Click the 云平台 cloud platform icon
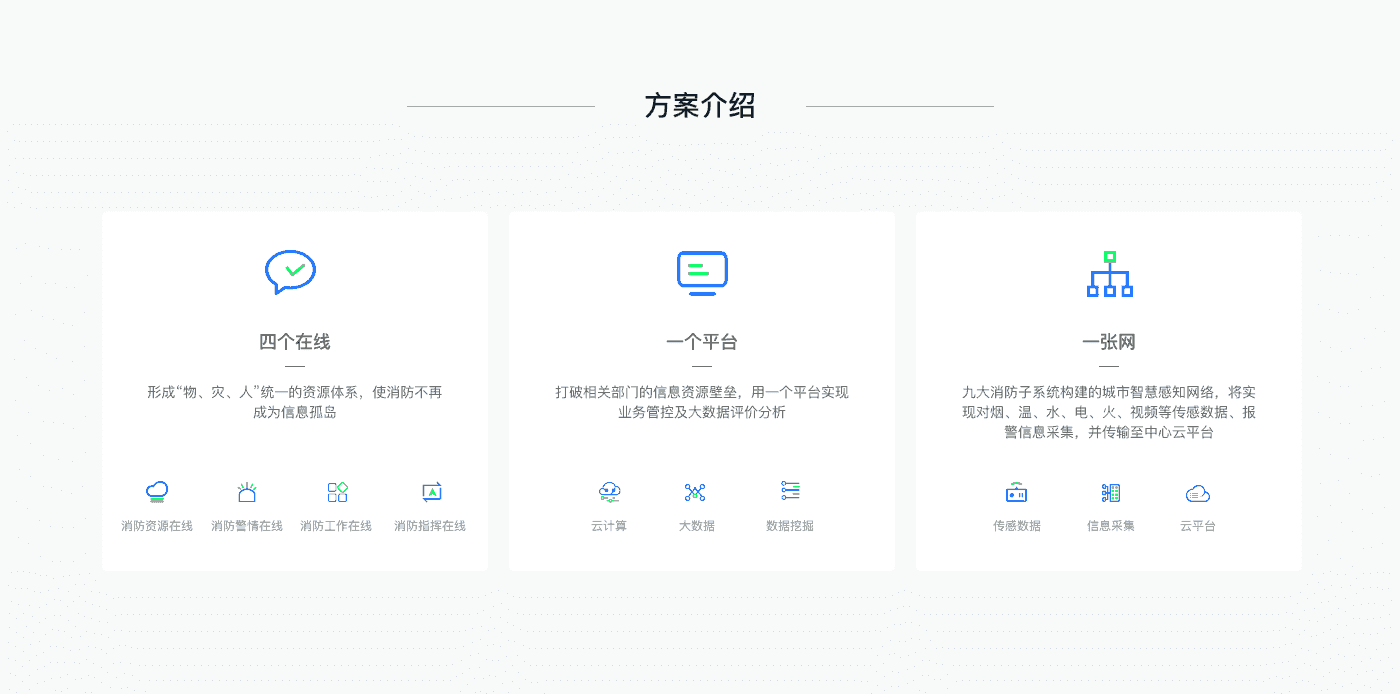The height and width of the screenshot is (694, 1400). click(1197, 493)
